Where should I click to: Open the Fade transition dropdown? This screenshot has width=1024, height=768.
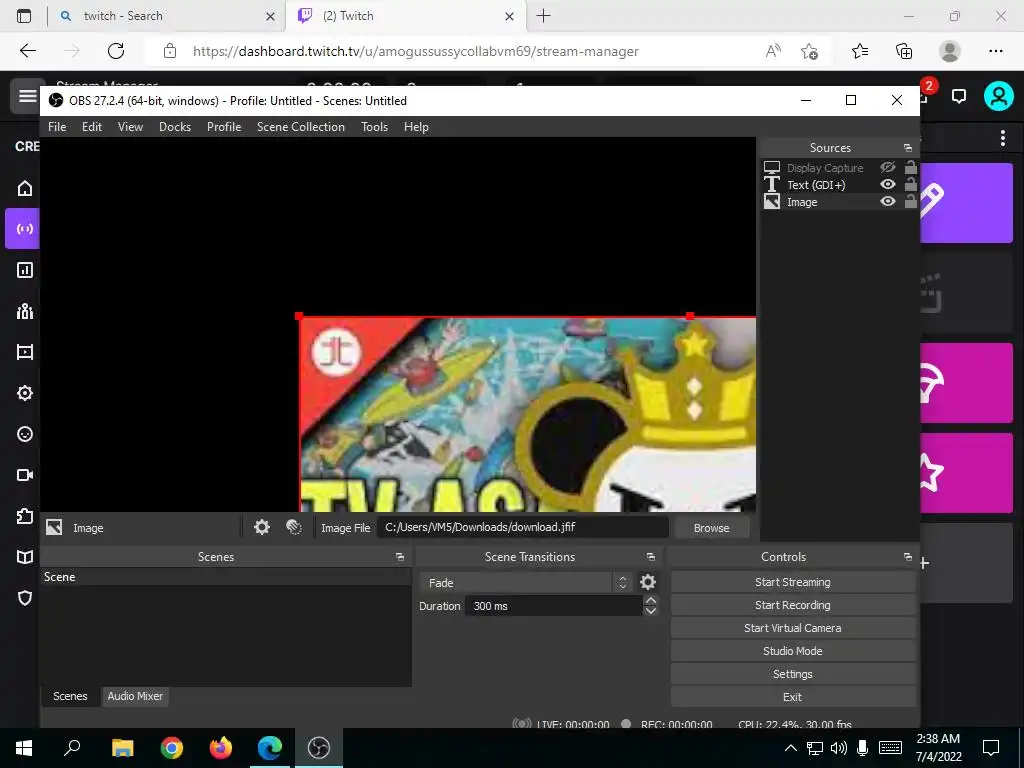[526, 582]
